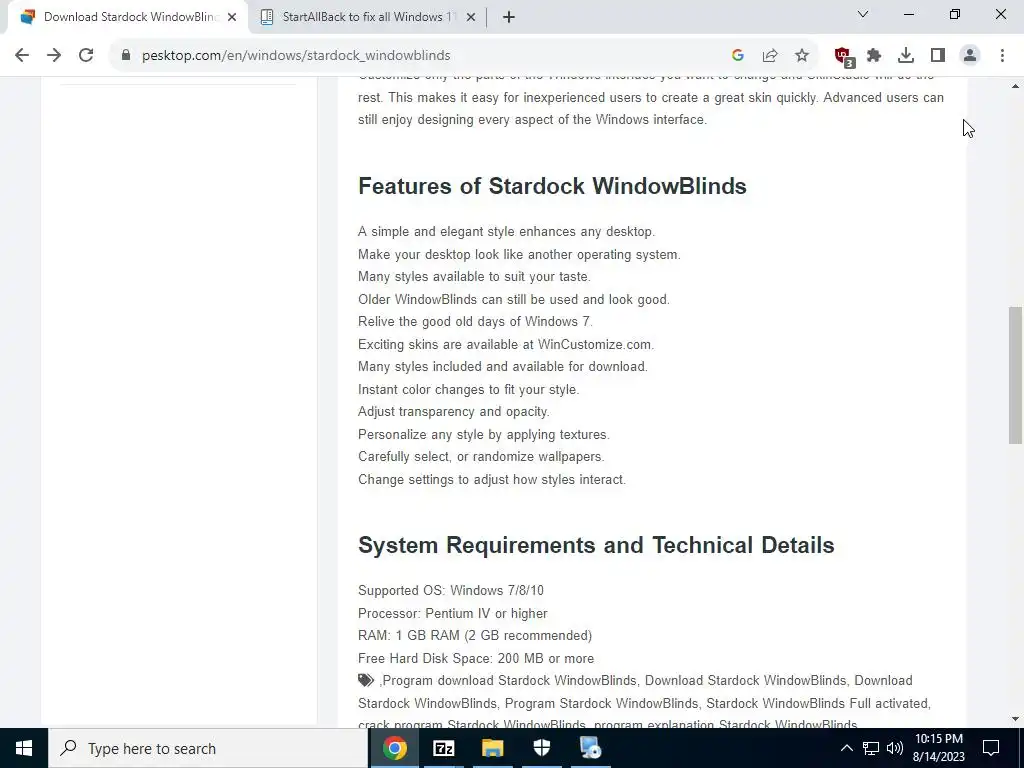Share this page icon
Screen dimensions: 1024x768
click(770, 56)
